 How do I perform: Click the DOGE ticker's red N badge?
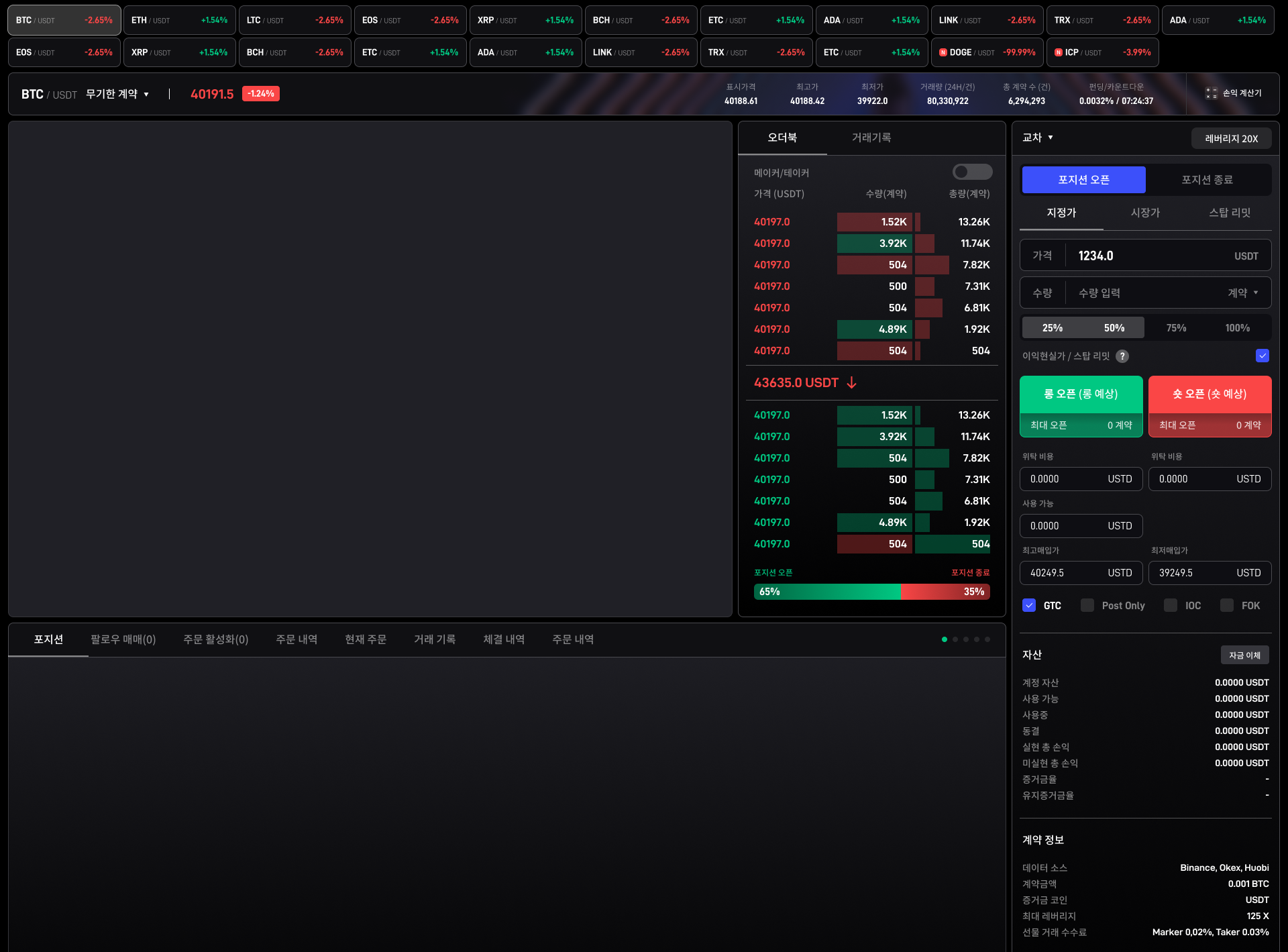943,52
